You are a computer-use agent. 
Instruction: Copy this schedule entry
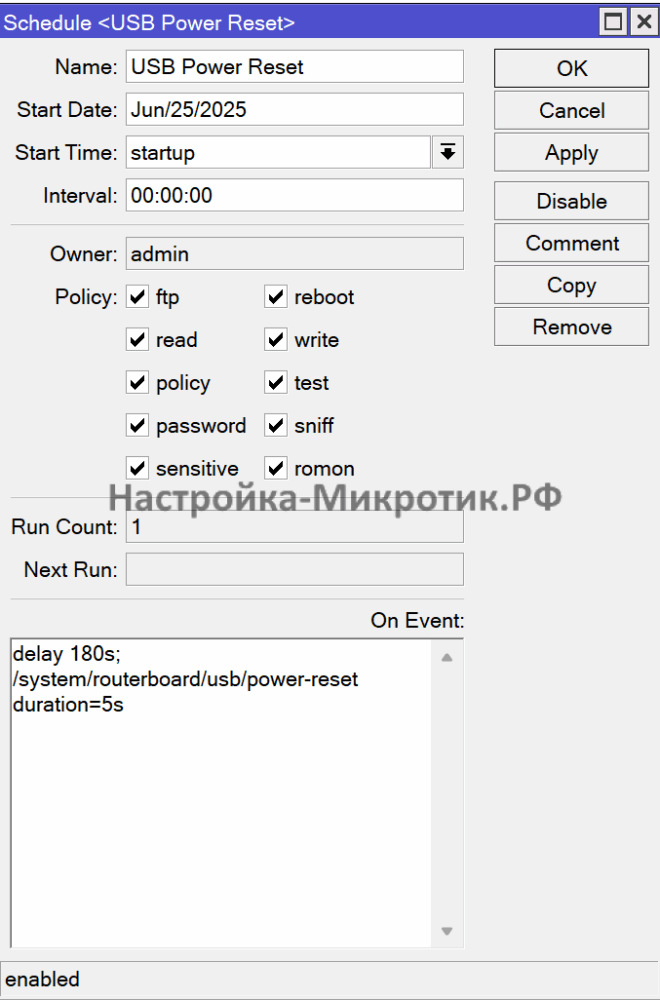coord(571,285)
